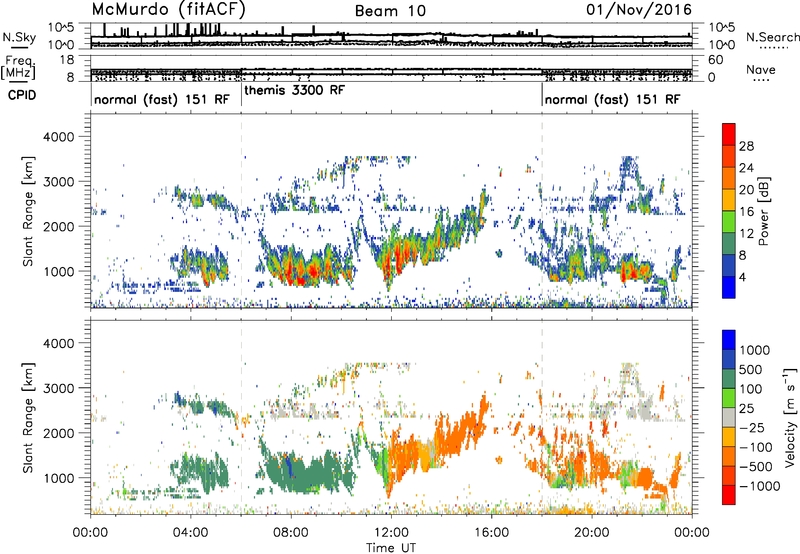Click the Freq. [MHz] axis label
The image size is (800, 554).
[x=19, y=67]
